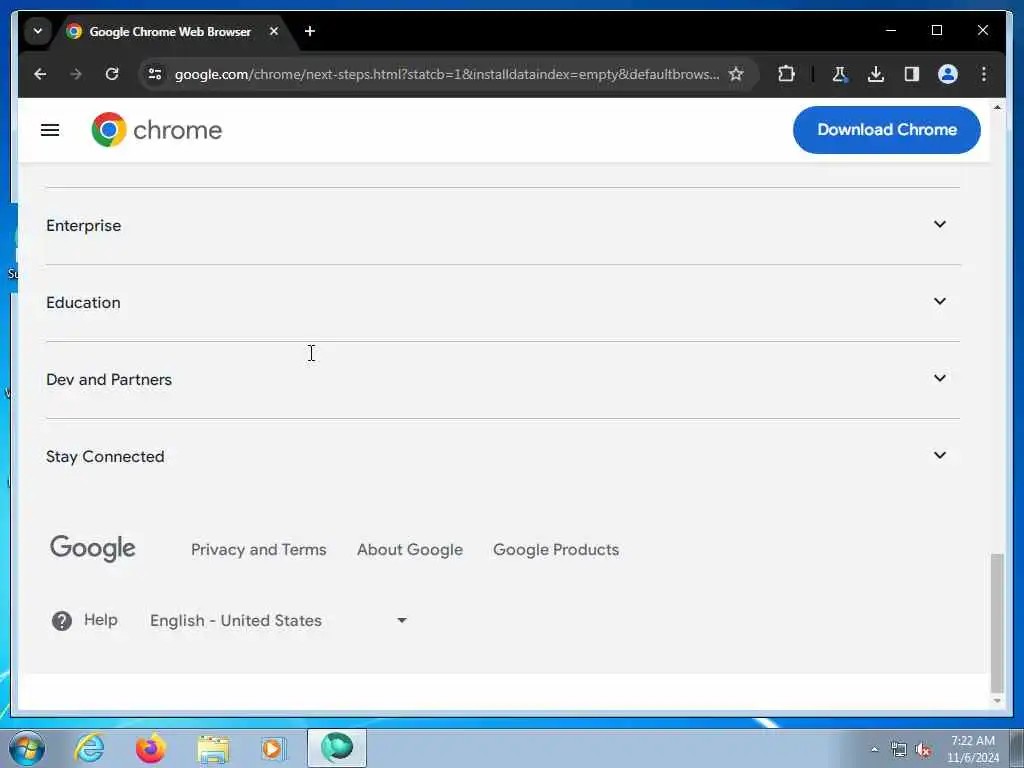Launch Internet Explorer from the taskbar
Image resolution: width=1024 pixels, height=768 pixels.
coord(89,748)
